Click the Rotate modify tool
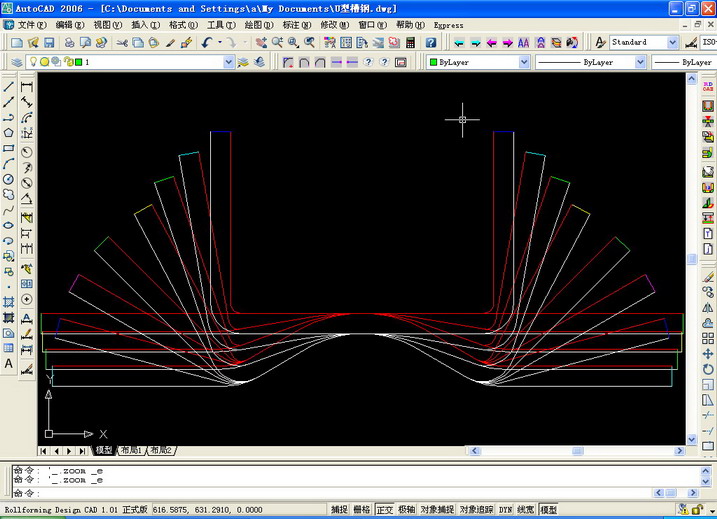Viewport: 717px width, 519px height. pyautogui.click(x=708, y=369)
